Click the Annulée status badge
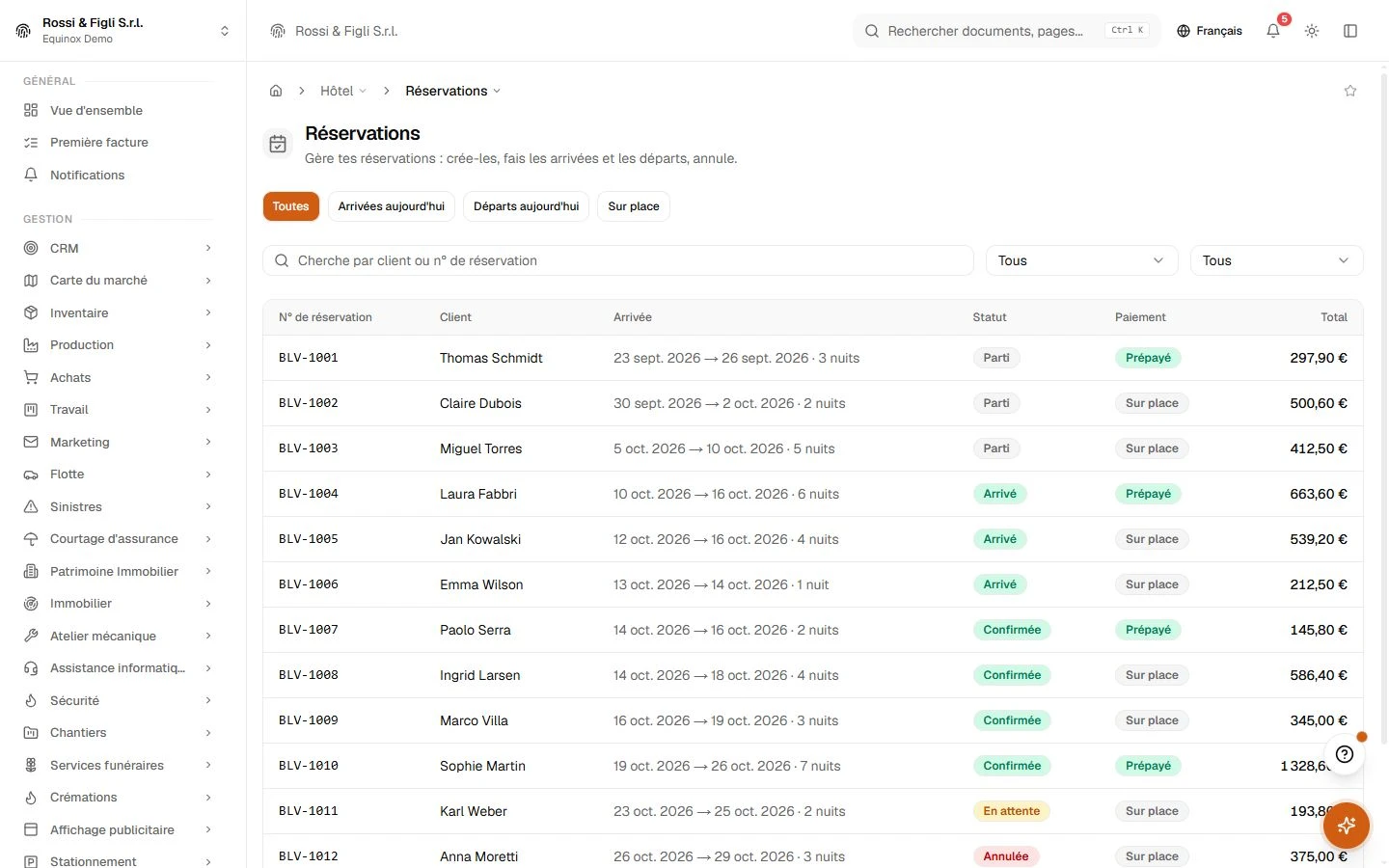 pyautogui.click(x=1006, y=856)
